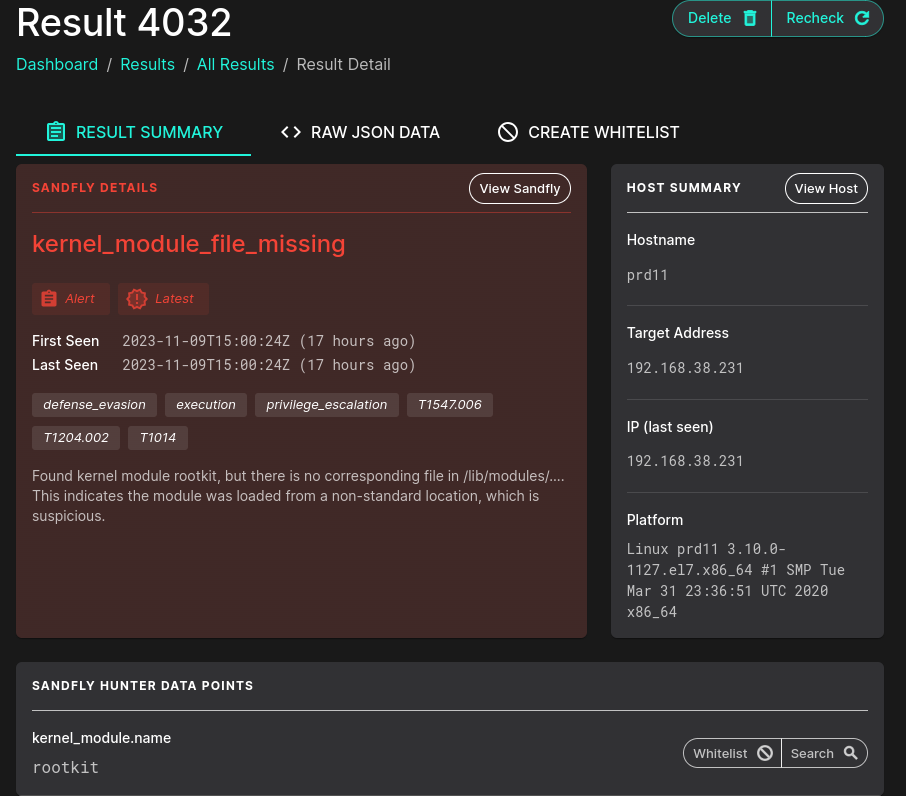This screenshot has height=796, width=906.
Task: Click the Alert badge clipboard icon
Action: [49, 299]
